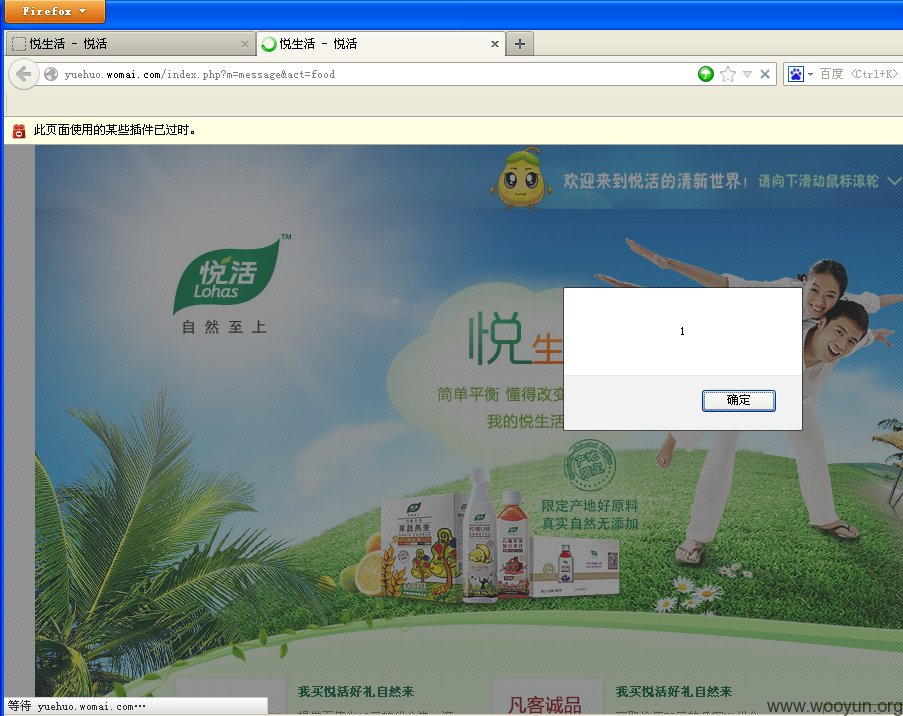903x716 pixels.
Task: Click the status bar 等待 yuehuo.womai.com text
Action: point(77,706)
